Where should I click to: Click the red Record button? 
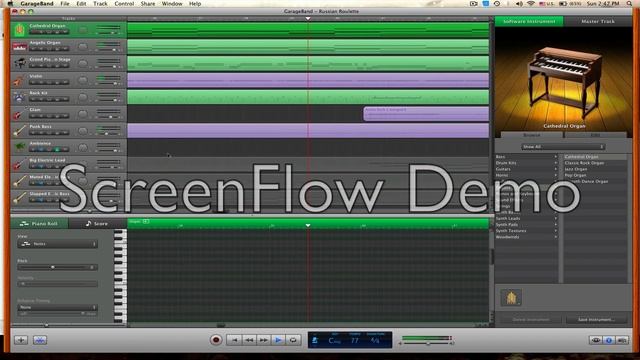pyautogui.click(x=216, y=340)
